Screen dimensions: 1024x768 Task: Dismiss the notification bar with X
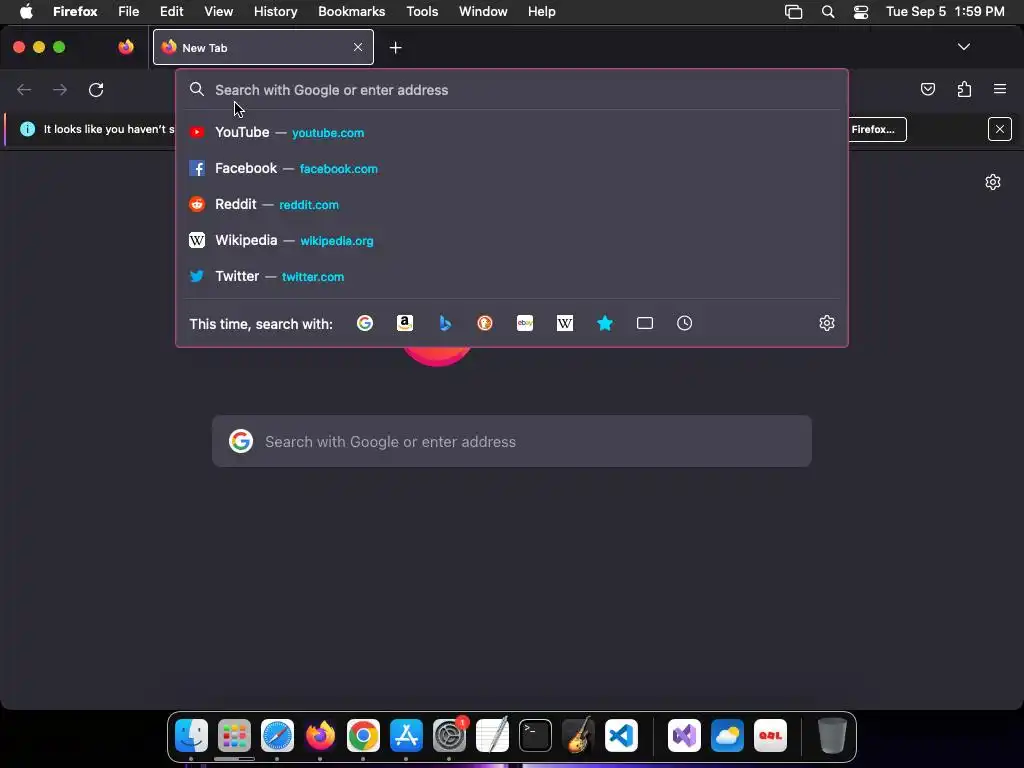999,129
